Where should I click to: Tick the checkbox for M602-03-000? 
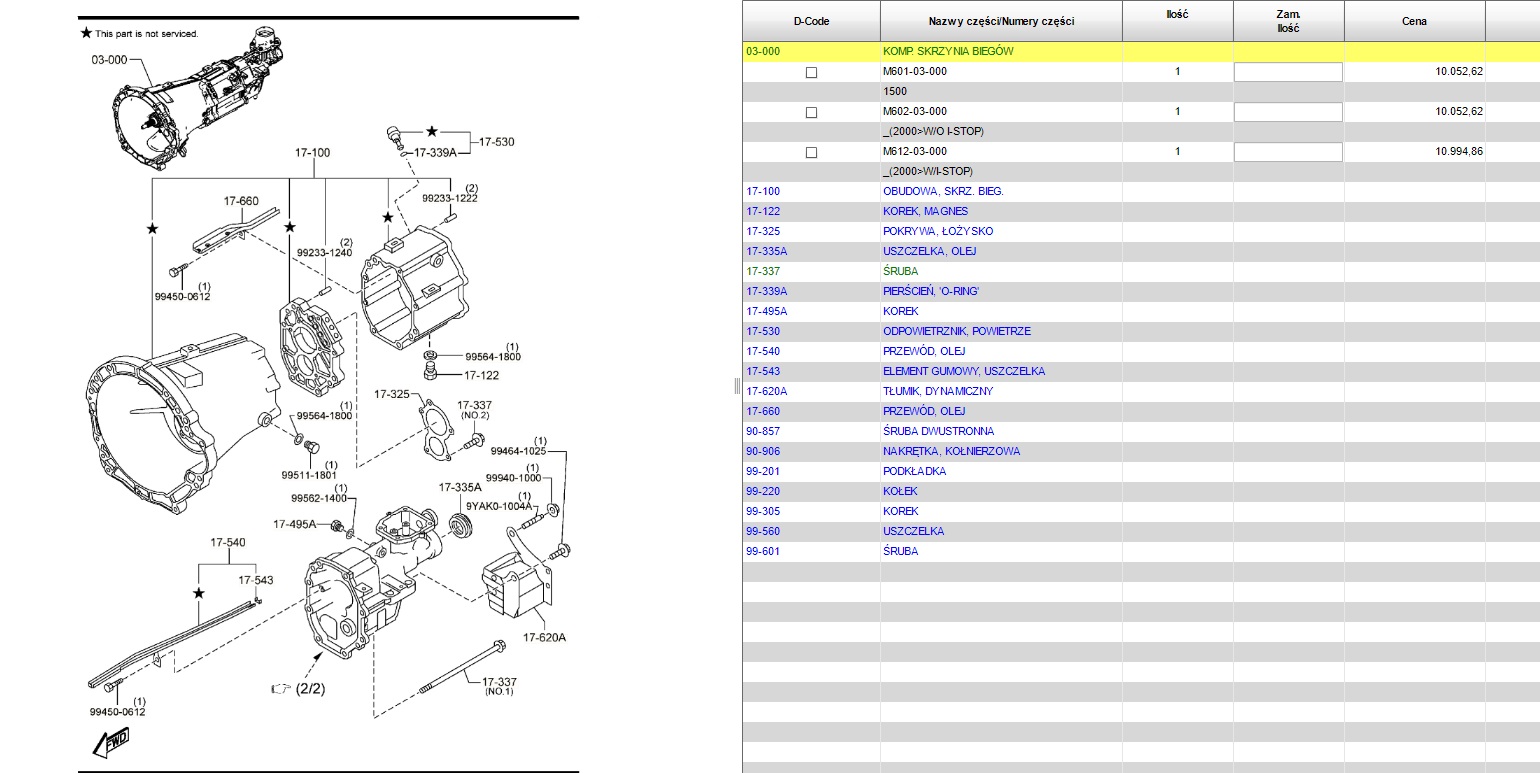click(x=811, y=112)
